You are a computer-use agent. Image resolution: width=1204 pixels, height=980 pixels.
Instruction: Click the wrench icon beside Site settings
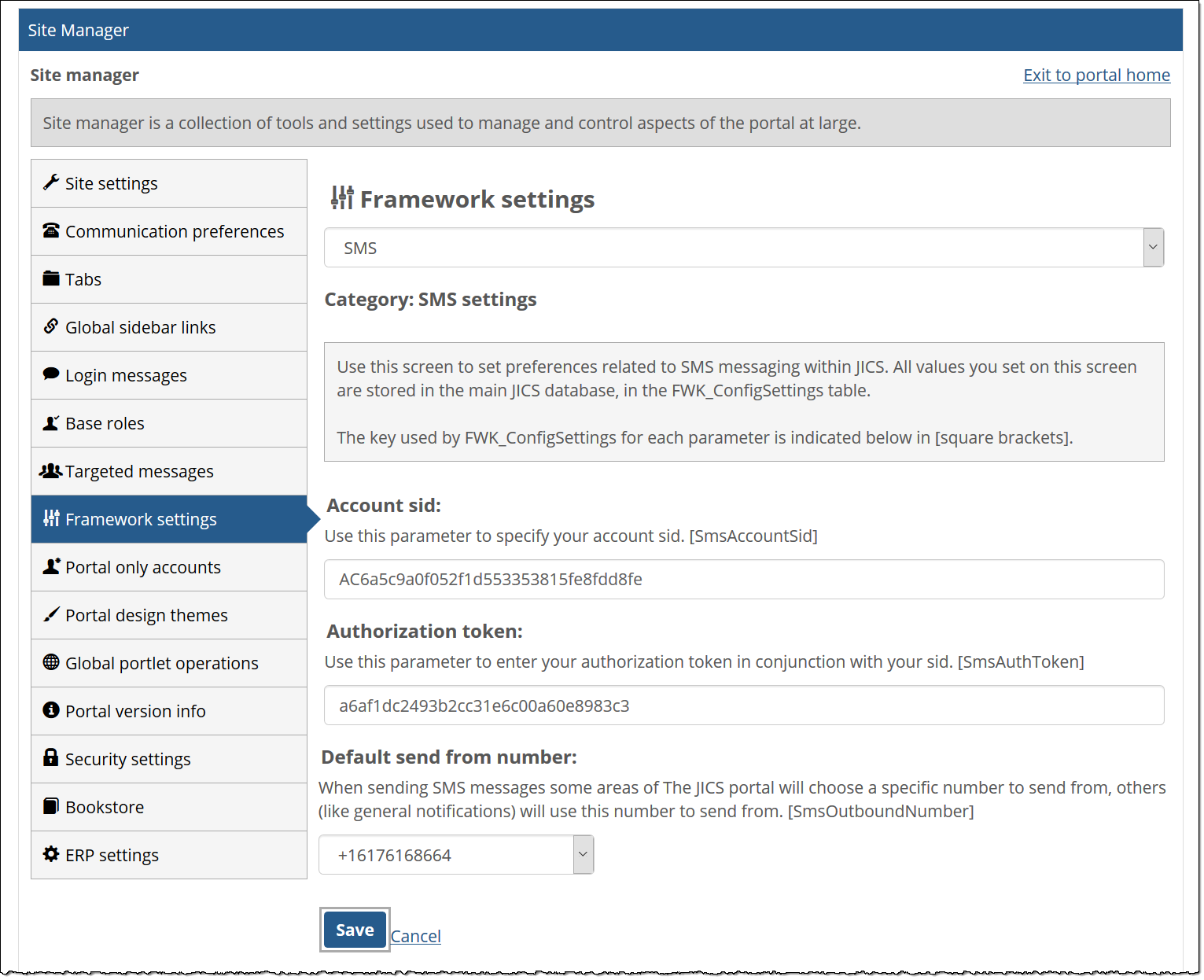click(51, 182)
